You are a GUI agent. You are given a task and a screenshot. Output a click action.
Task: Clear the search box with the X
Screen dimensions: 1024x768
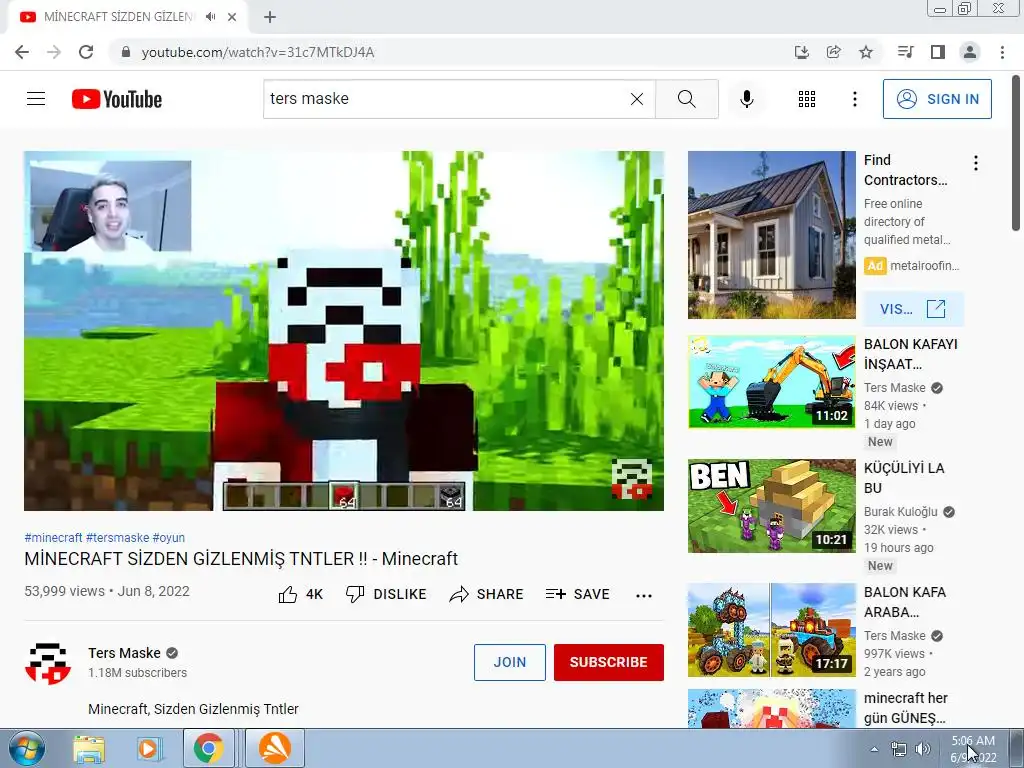637,99
